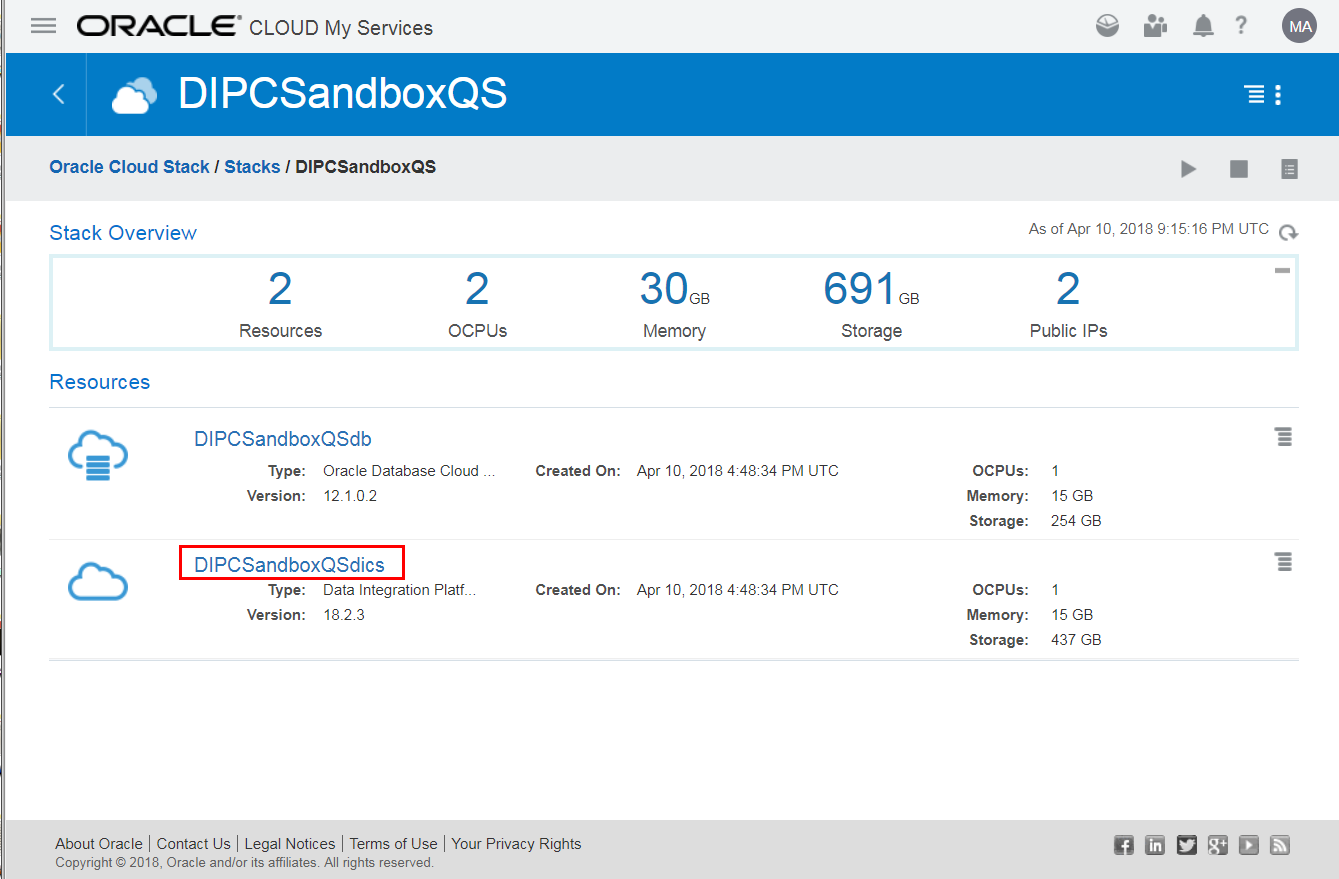Click the Facebook icon in the footer

tap(1124, 845)
